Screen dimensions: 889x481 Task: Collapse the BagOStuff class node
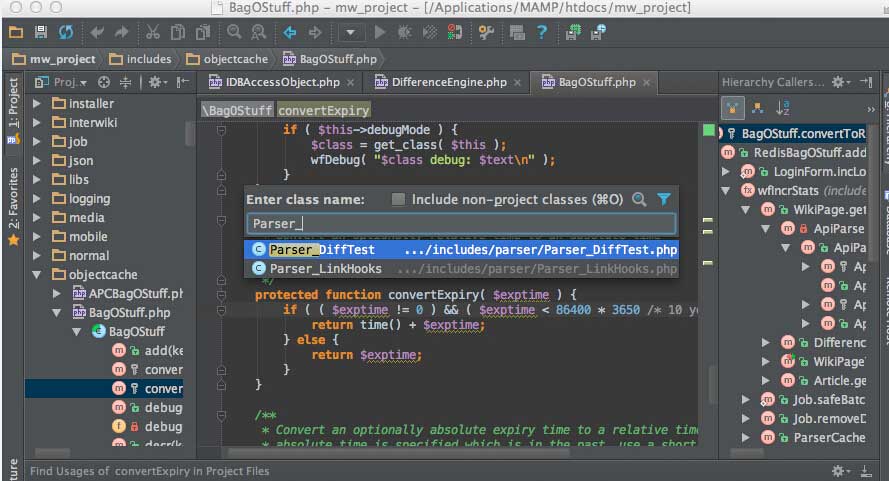[x=76, y=332]
